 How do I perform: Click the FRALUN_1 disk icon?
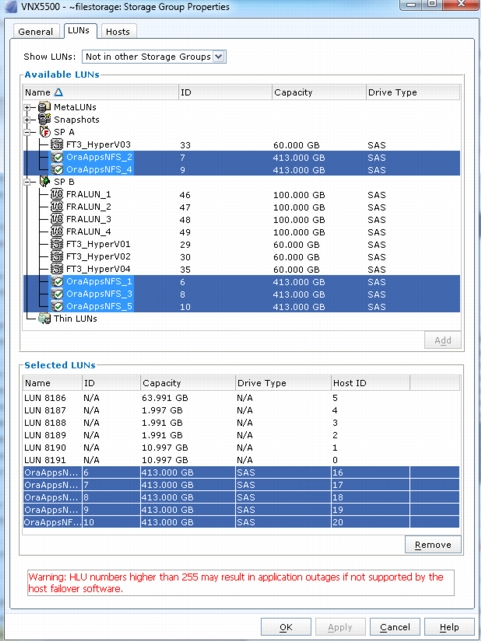(57, 194)
